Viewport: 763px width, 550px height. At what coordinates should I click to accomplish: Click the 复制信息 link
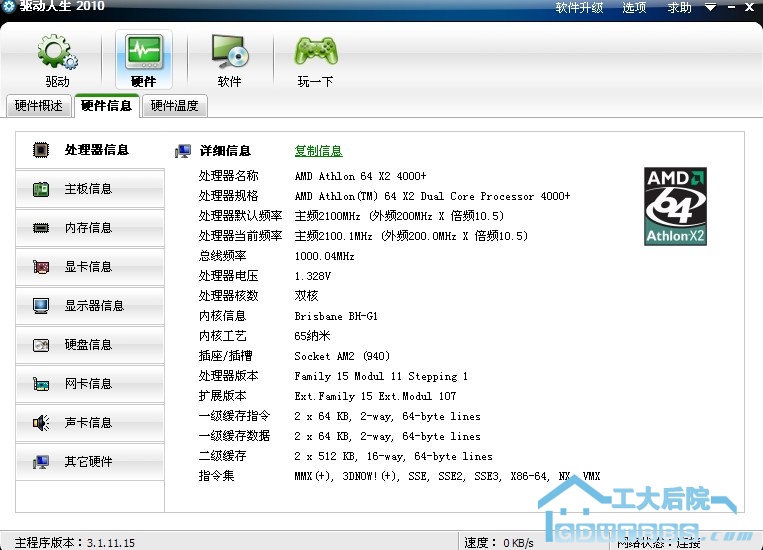(319, 151)
